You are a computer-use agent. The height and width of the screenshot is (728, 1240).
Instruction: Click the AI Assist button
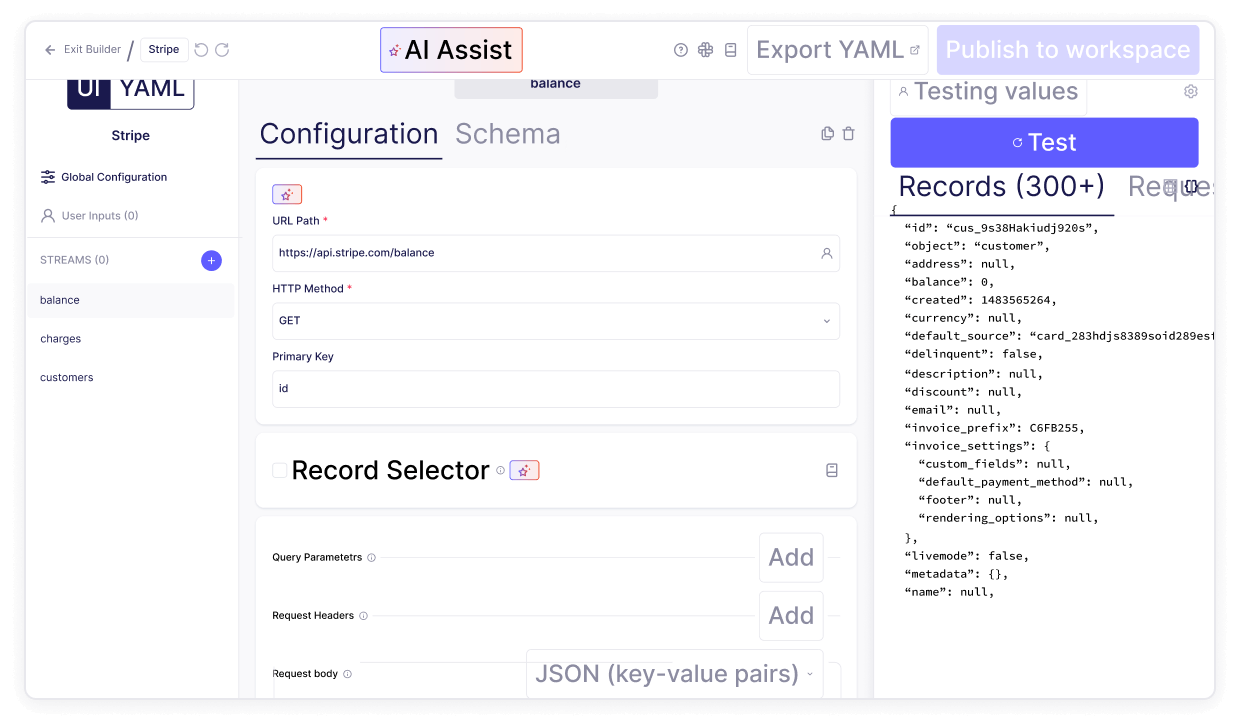pos(451,50)
